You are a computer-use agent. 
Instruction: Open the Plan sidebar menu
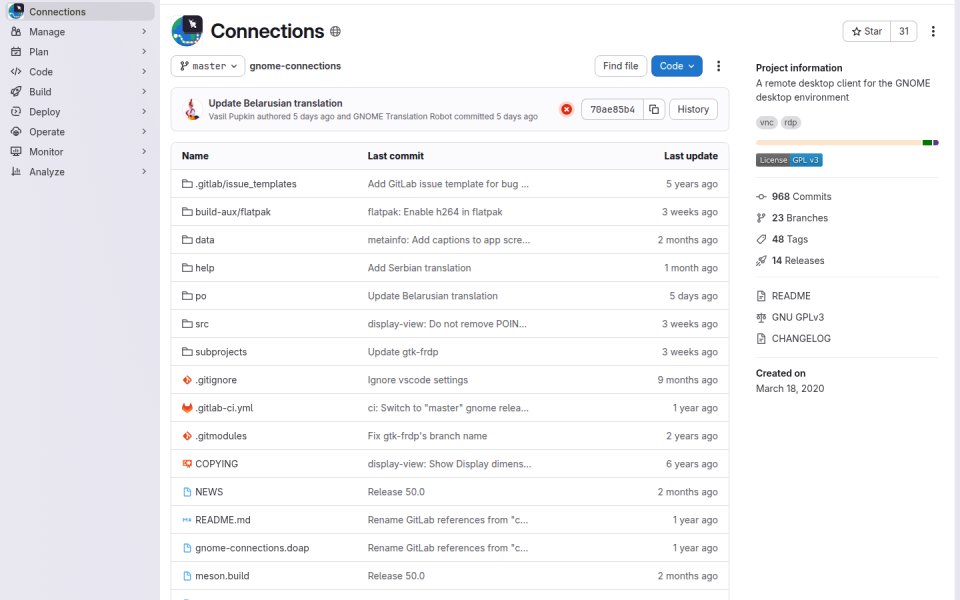(80, 51)
